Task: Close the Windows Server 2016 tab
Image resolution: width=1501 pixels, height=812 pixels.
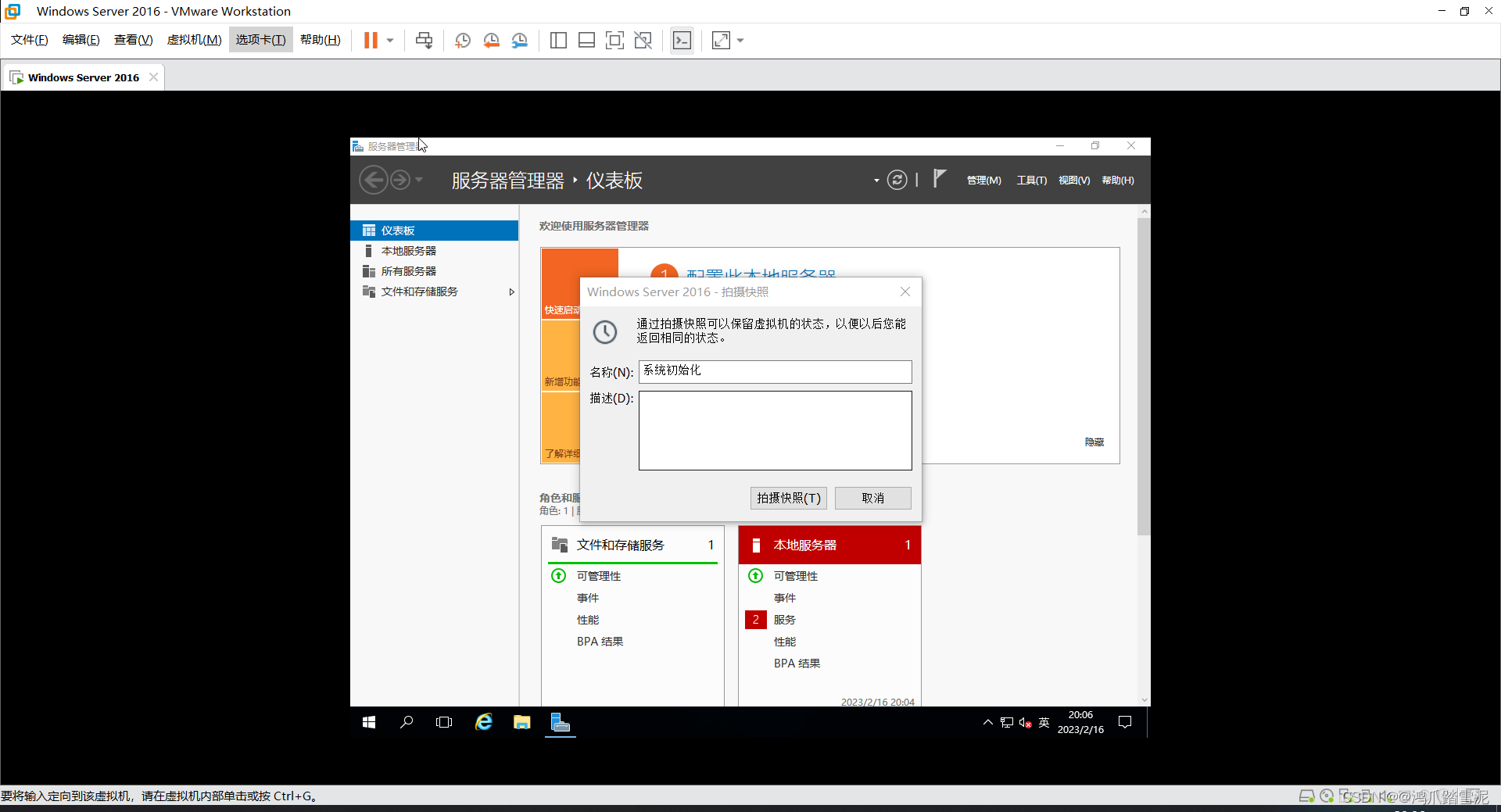Action: tap(153, 77)
